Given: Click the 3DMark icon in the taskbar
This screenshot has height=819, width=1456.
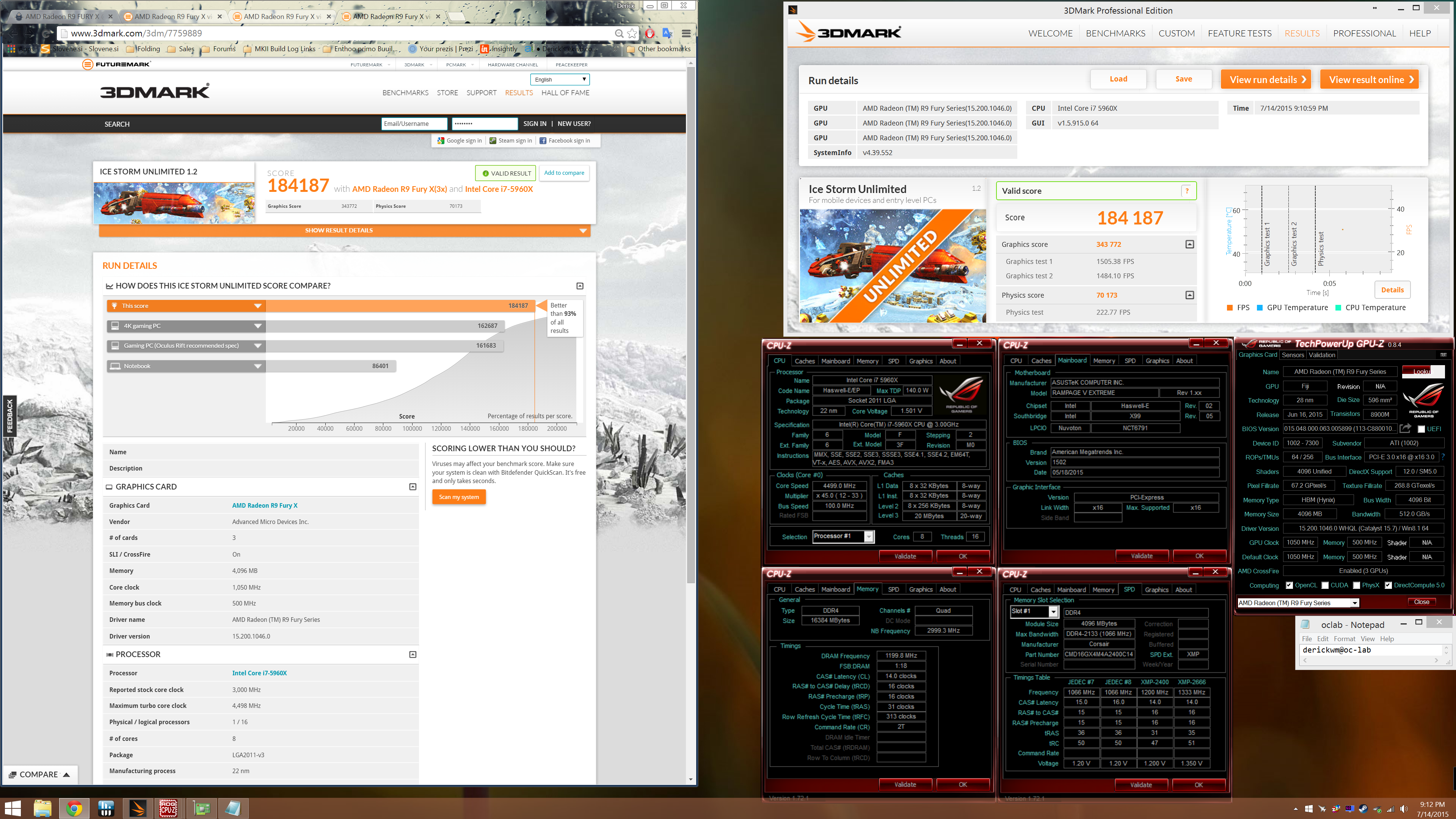Looking at the screenshot, I should [x=137, y=808].
